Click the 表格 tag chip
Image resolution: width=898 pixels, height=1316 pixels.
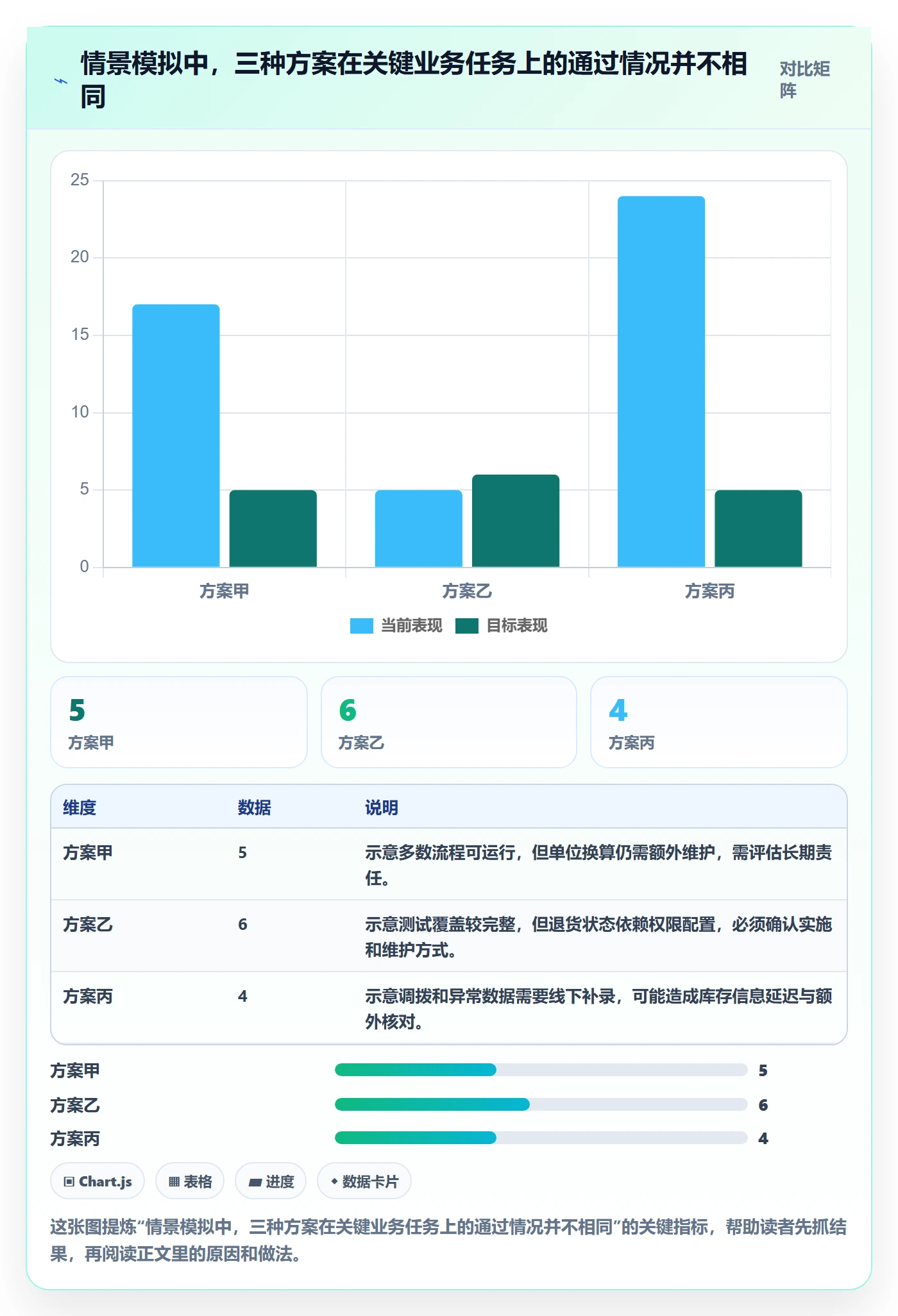tap(190, 1181)
